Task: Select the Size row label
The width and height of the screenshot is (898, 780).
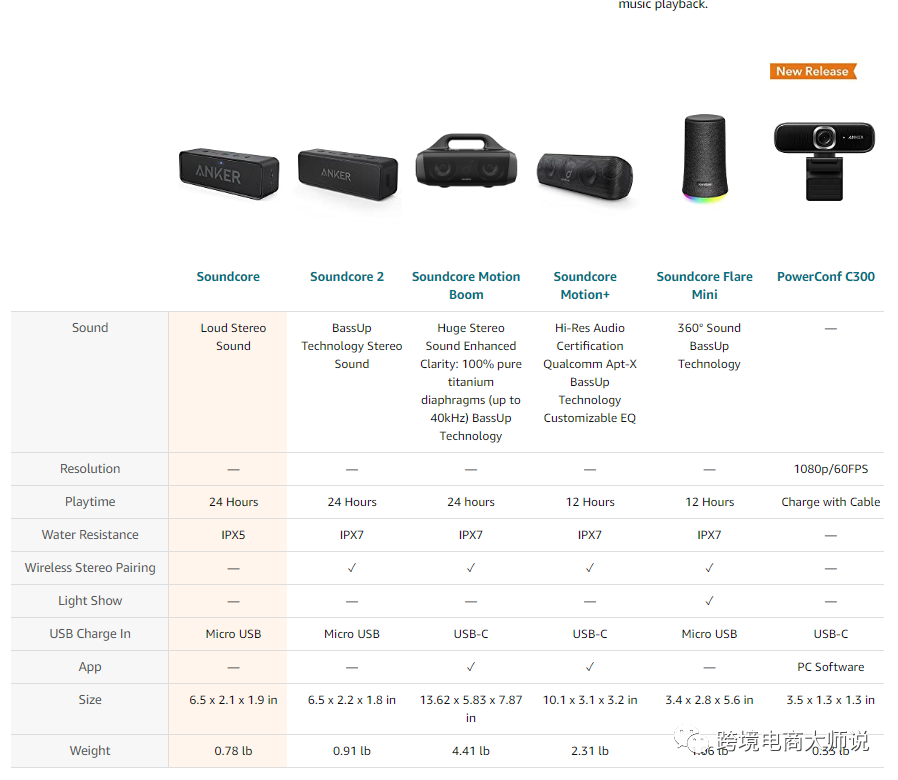Action: pos(90,699)
